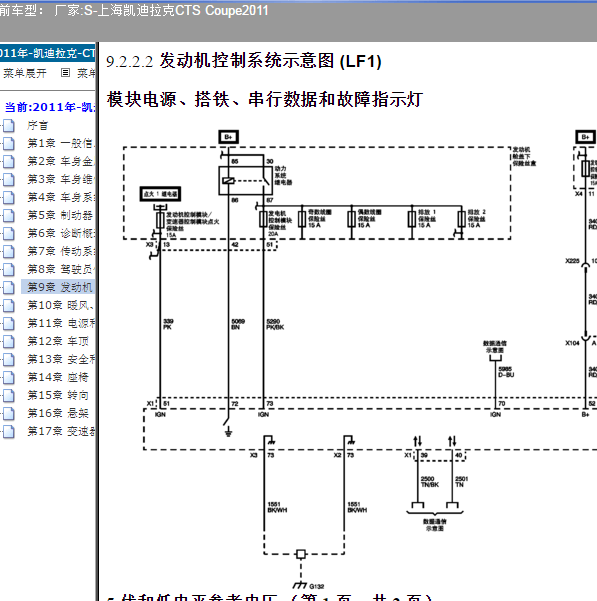The width and height of the screenshot is (597, 601).
Task: Click the 5290 PK/BK wire label
Action: pos(275,324)
